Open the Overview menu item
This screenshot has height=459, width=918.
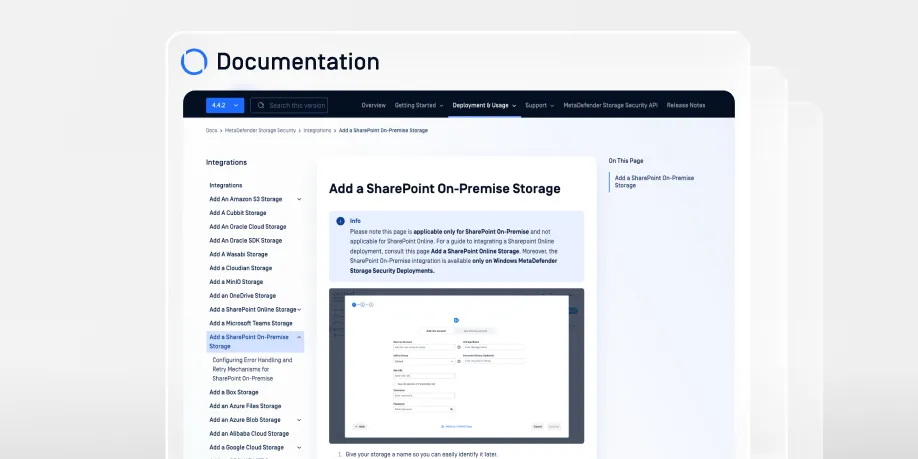(x=374, y=105)
